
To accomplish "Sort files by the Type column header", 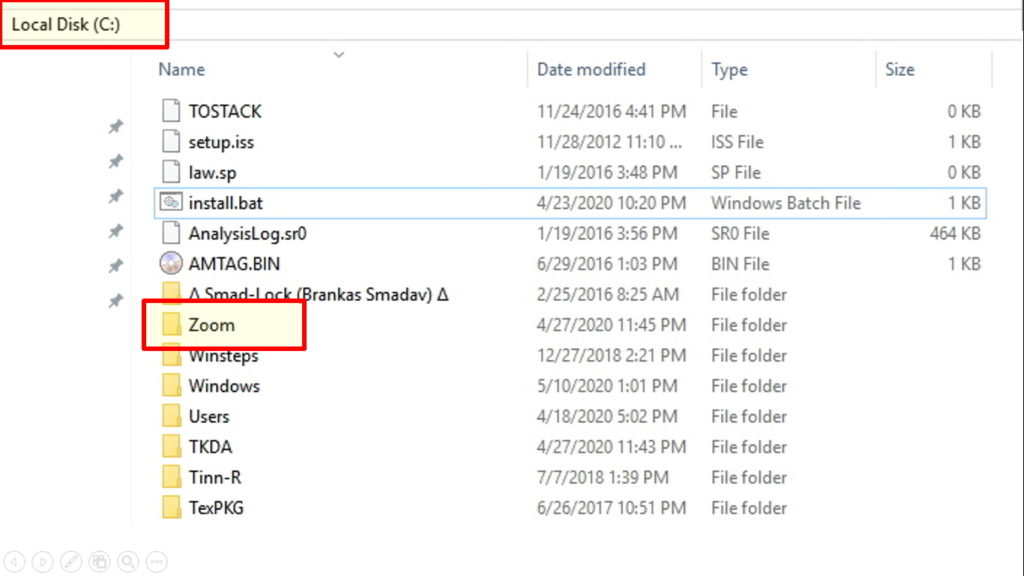I will pyautogui.click(x=729, y=70).
